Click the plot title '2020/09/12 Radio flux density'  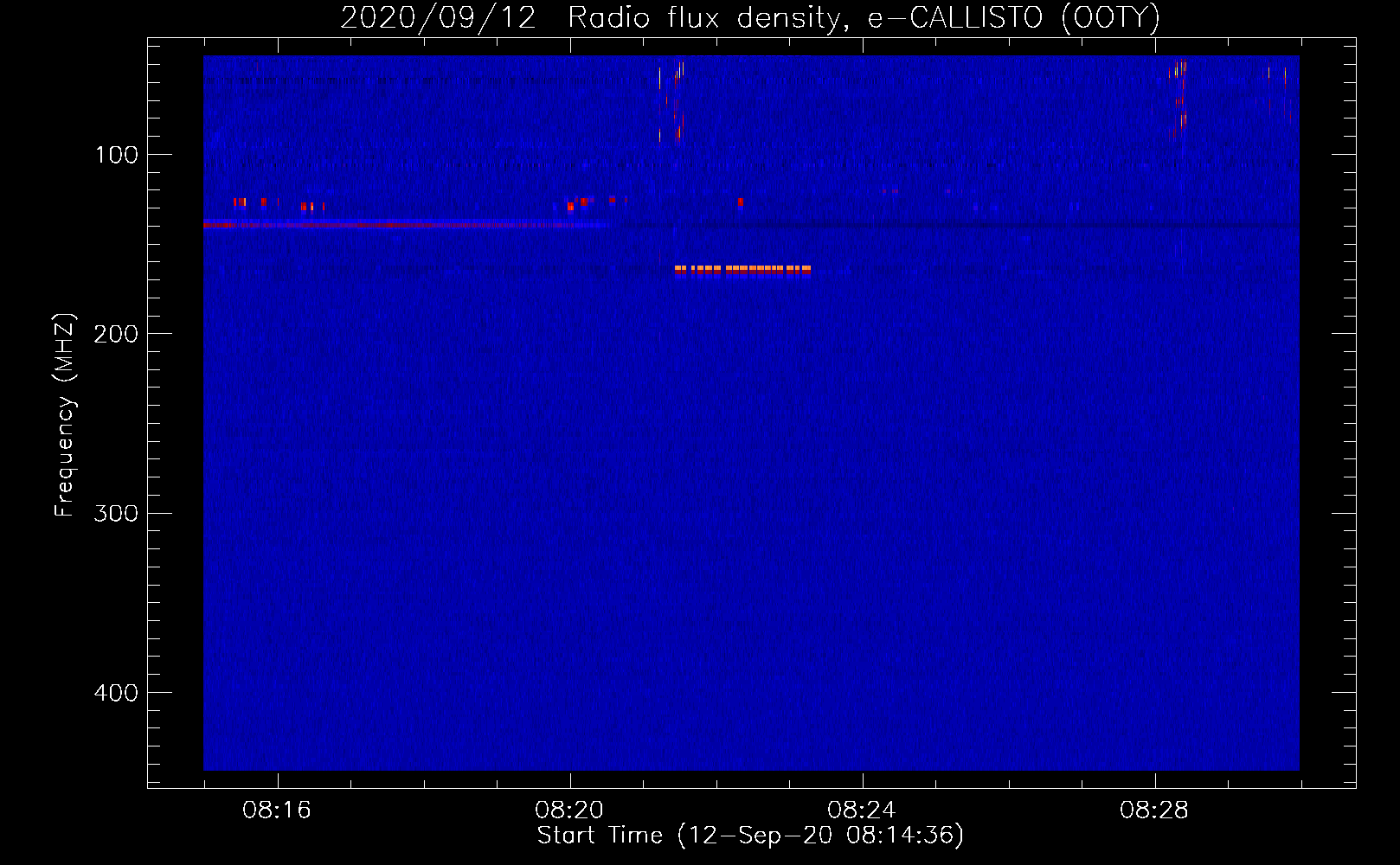tap(594, 17)
